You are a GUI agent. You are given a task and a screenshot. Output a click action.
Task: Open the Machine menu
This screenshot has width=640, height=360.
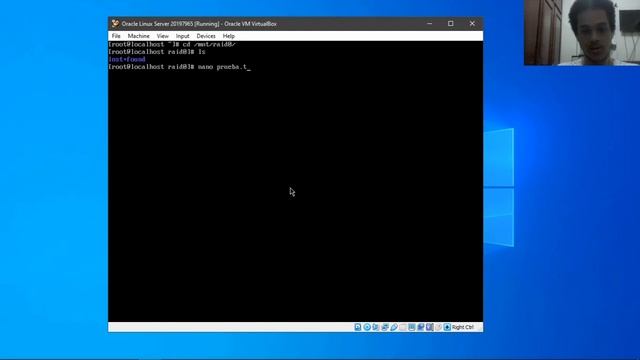[138, 36]
